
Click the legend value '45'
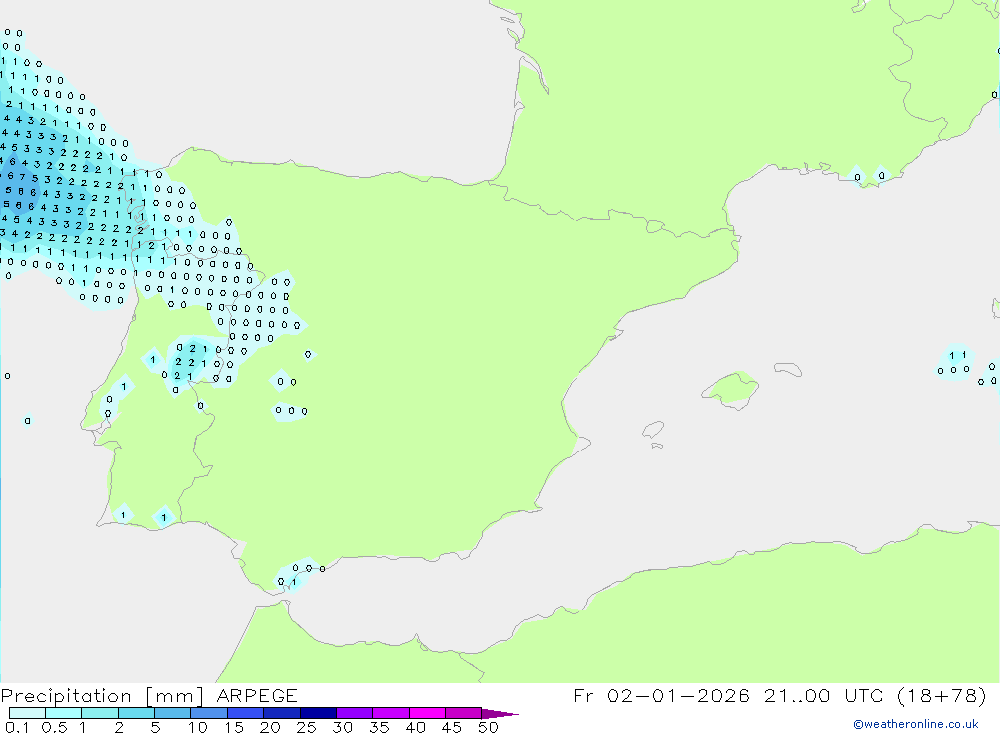click(x=452, y=727)
